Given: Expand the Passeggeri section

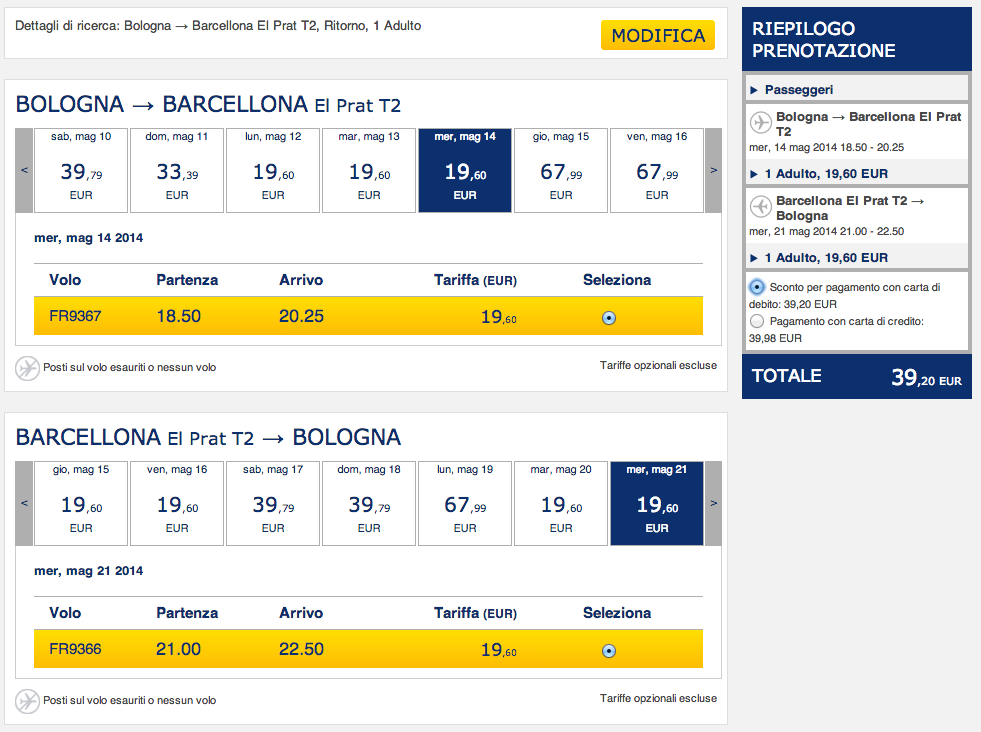Looking at the screenshot, I should (798, 90).
